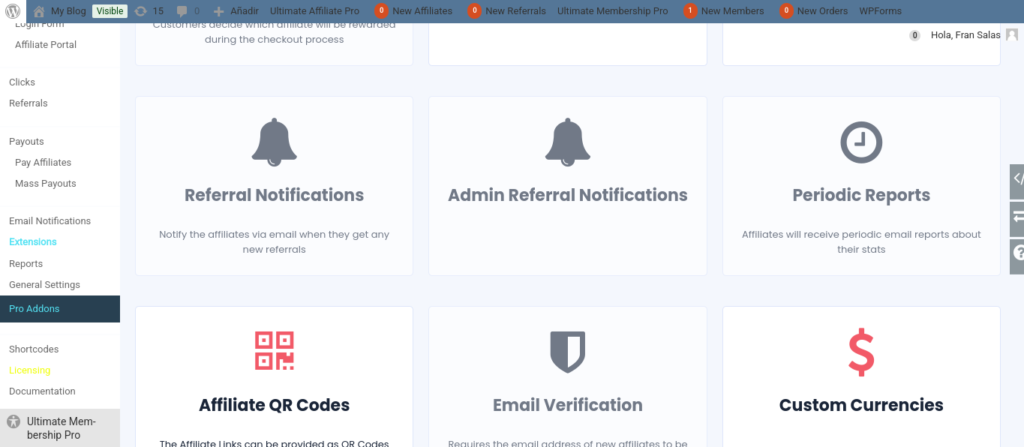Click New Referrals label in admin bar

pos(515,11)
